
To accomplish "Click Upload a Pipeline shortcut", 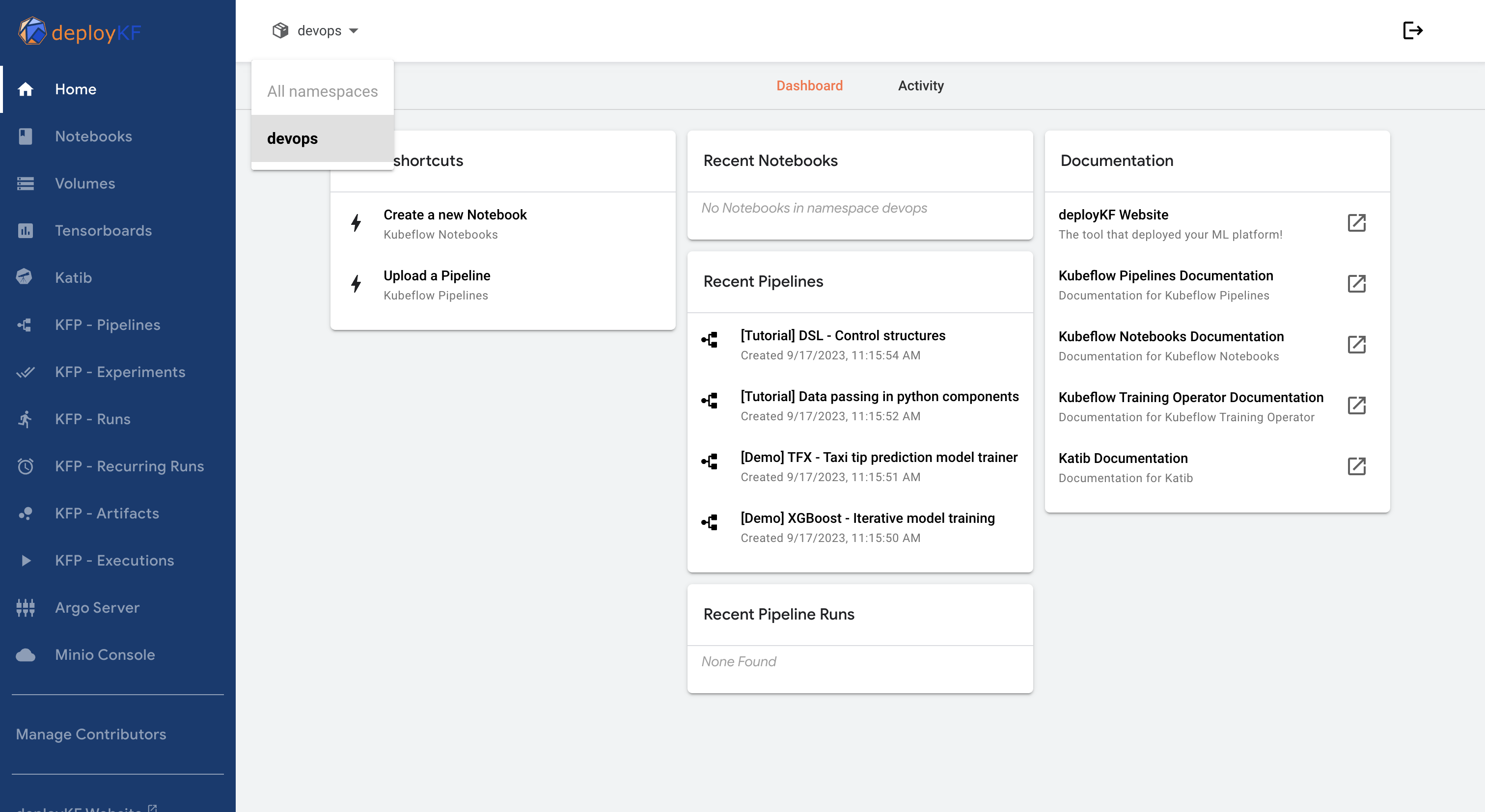I will [503, 285].
